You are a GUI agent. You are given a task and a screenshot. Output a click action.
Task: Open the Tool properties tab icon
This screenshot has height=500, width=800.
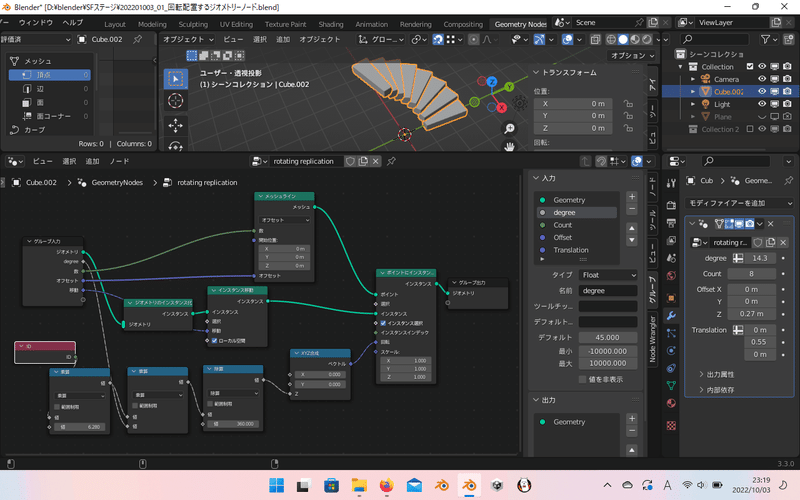pos(671,183)
